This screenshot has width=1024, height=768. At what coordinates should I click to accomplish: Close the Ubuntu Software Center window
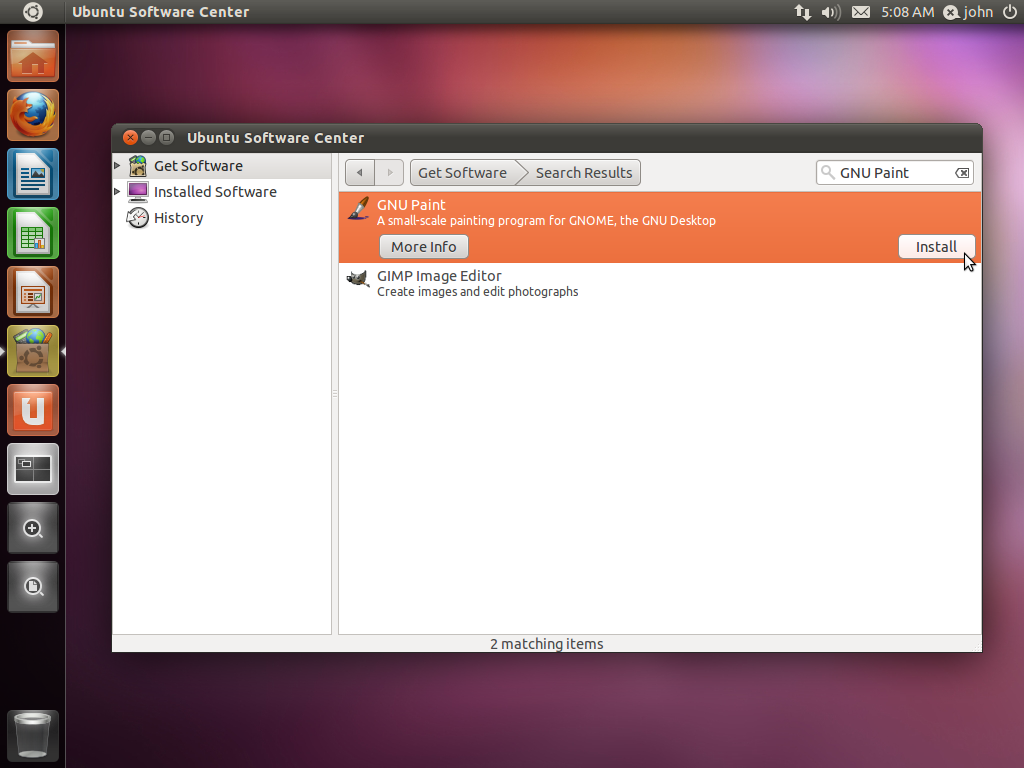[131, 138]
